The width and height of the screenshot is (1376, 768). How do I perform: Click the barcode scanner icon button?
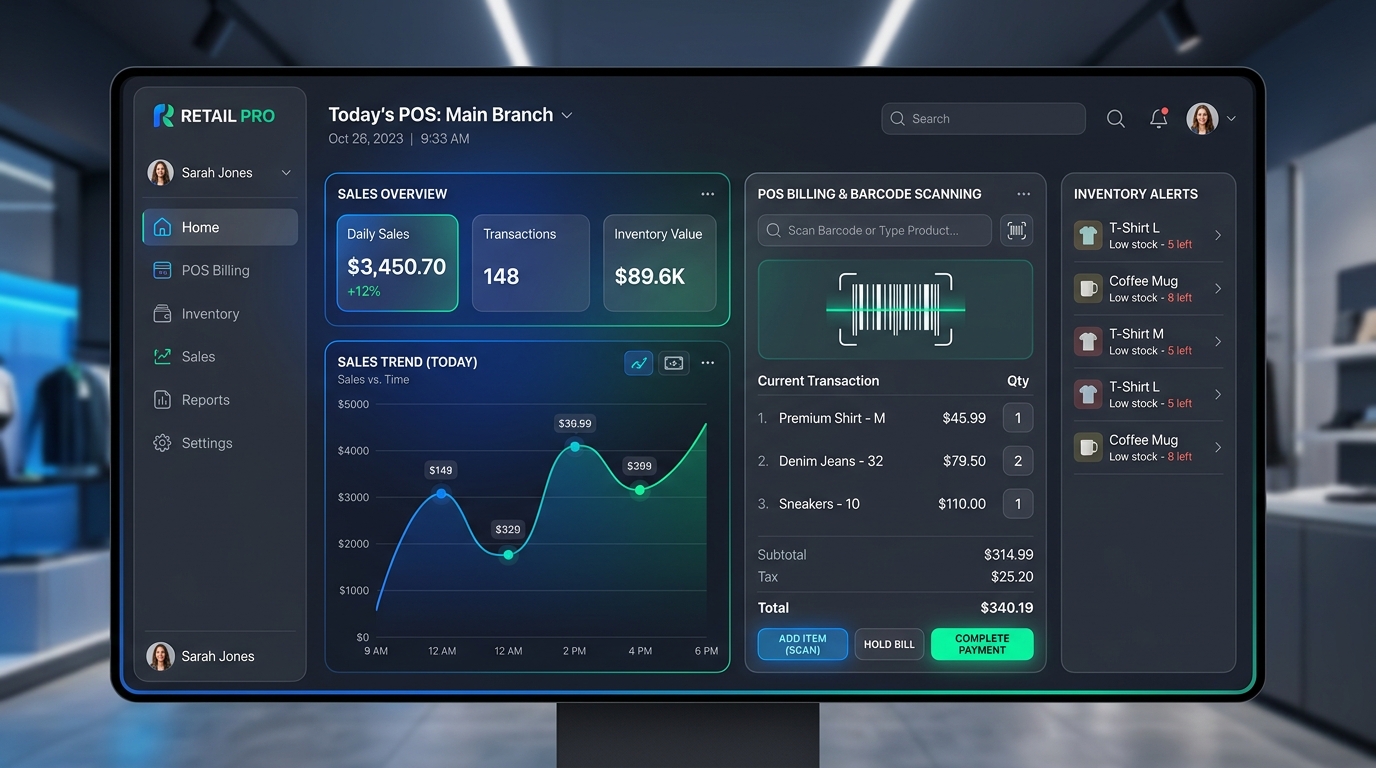point(1017,230)
